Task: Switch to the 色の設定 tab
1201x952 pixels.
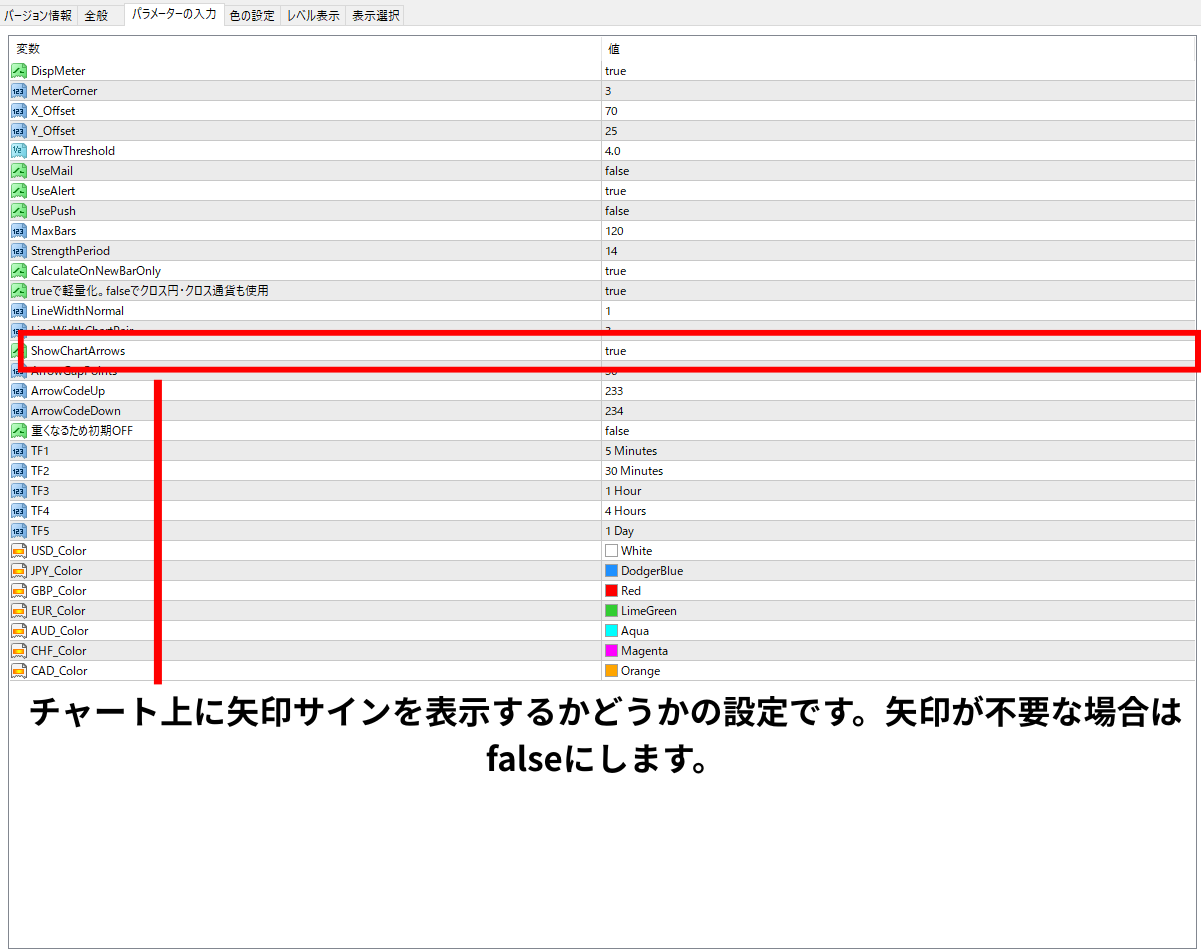Action: [251, 15]
